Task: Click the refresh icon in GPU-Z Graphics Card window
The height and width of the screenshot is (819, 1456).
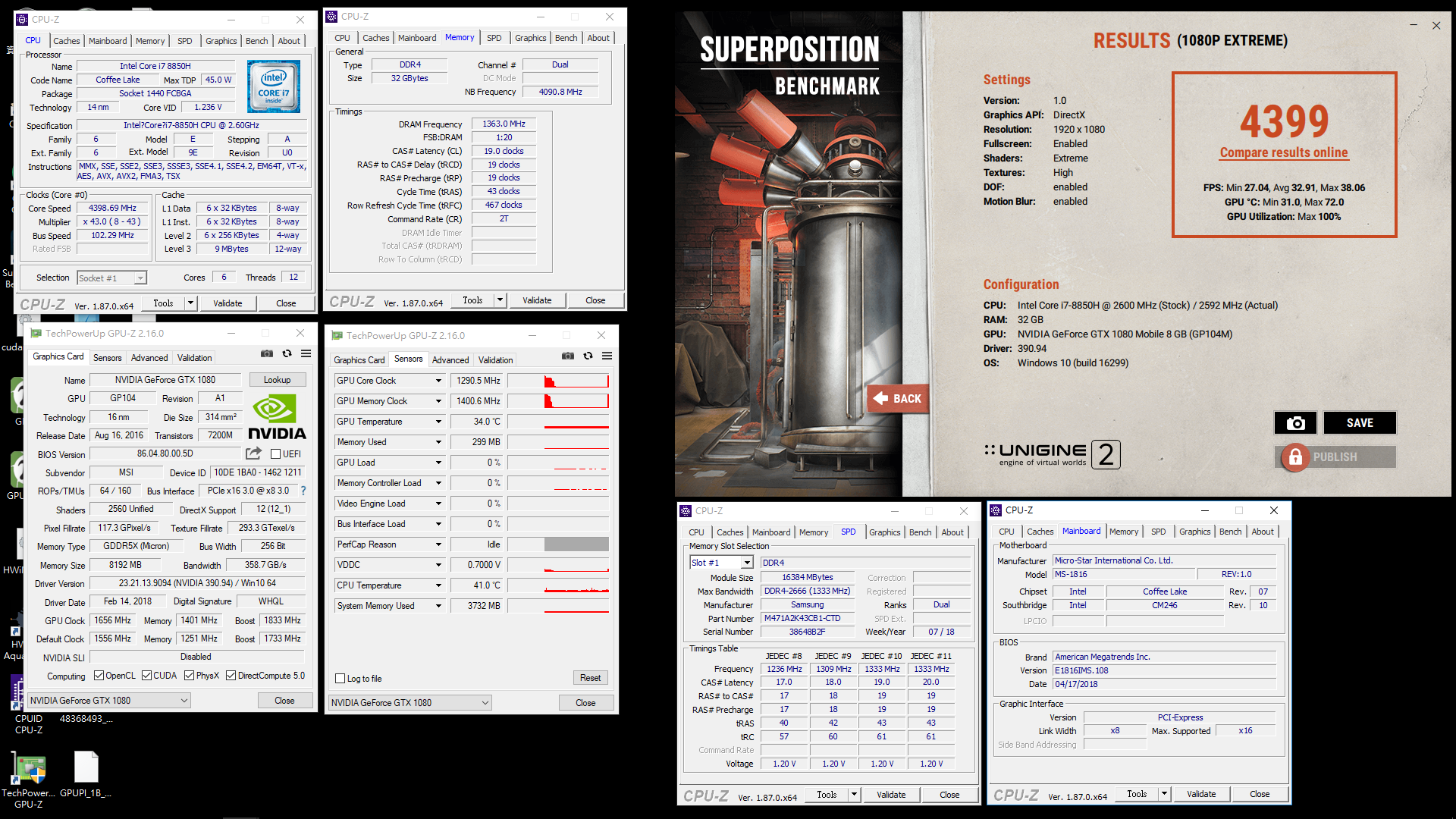Action: (287, 353)
